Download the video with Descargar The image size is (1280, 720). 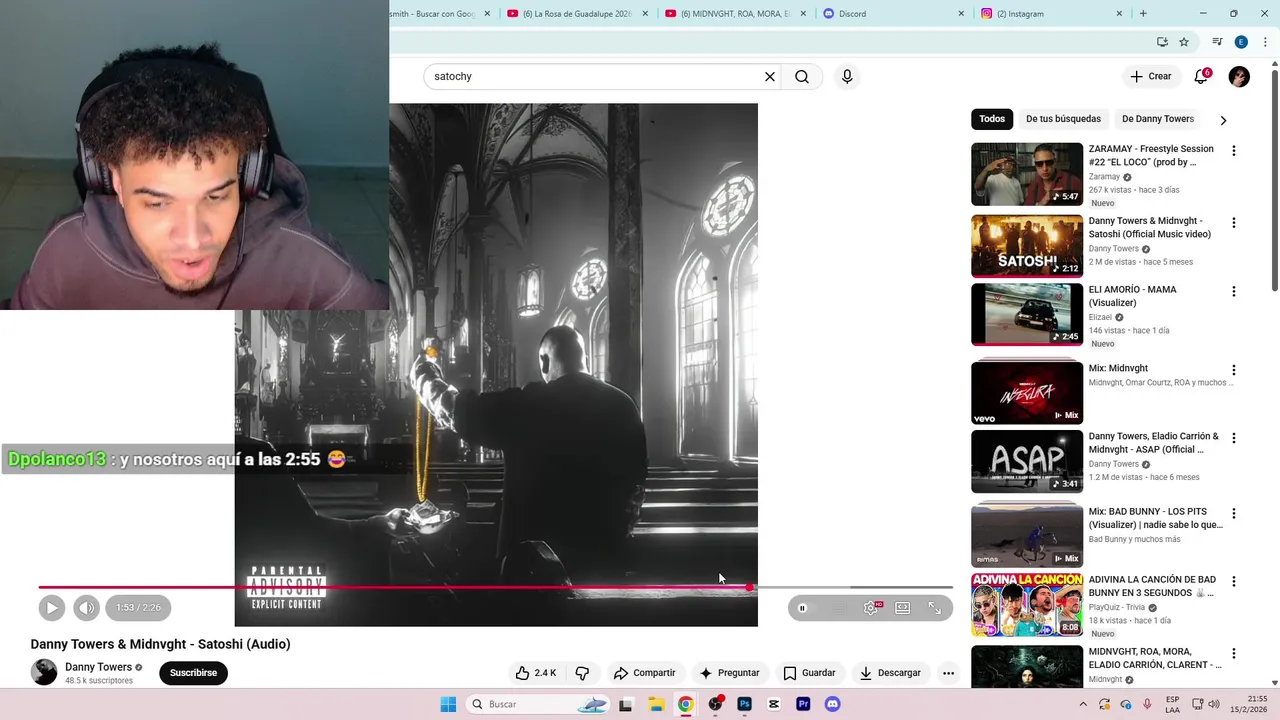[890, 673]
